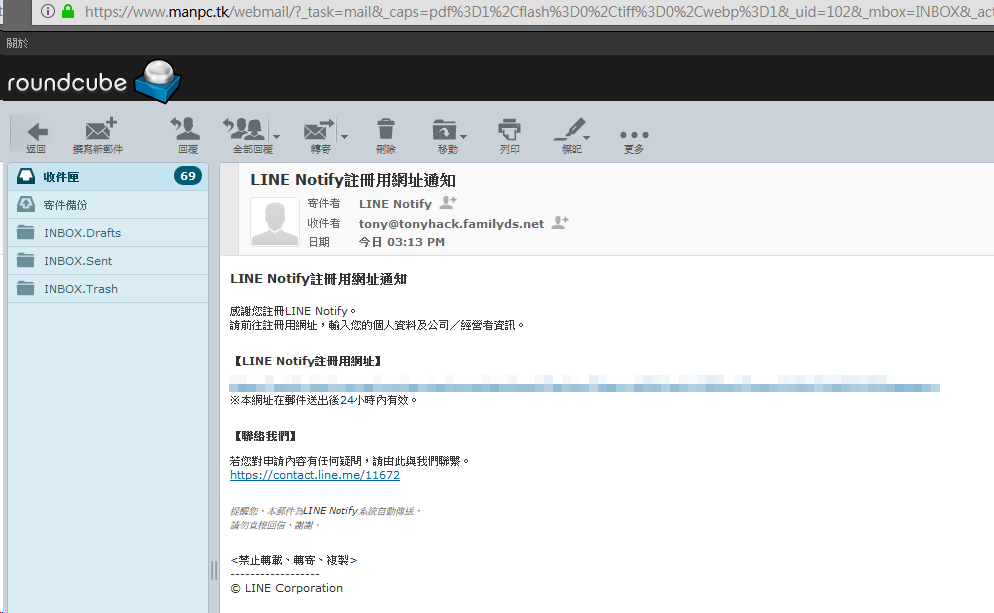View the green padlock site security info
The width and height of the screenshot is (994, 613).
68,11
